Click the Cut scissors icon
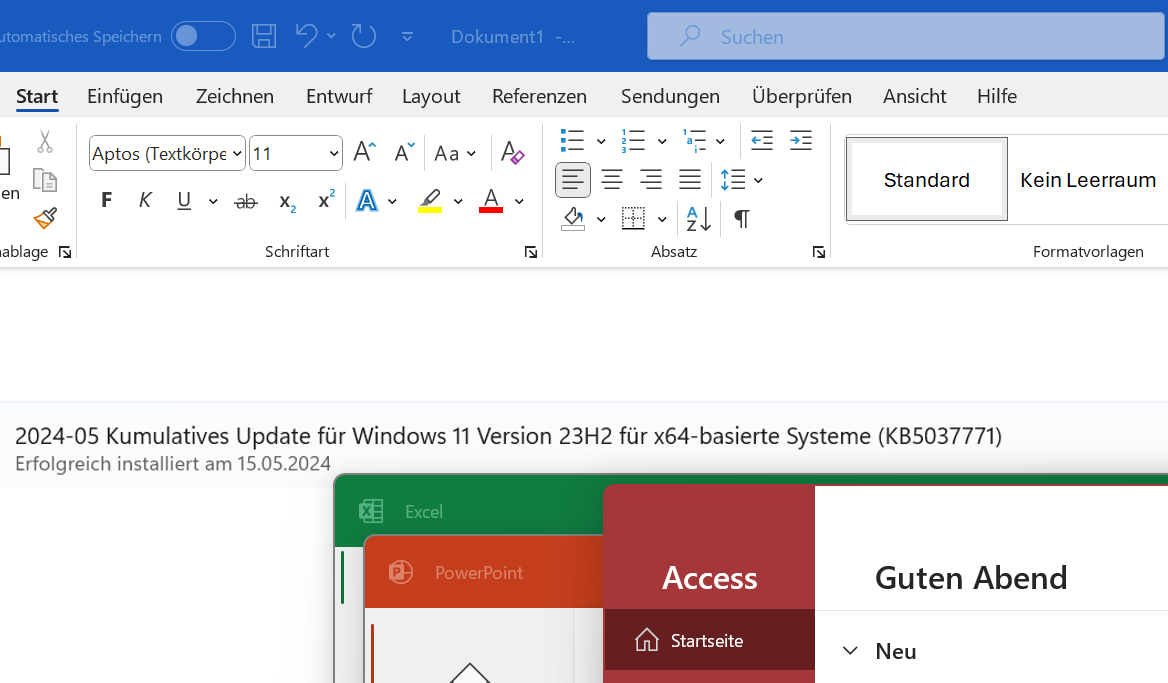Screen dimensions: 1168x683 pyautogui.click(x=45, y=141)
